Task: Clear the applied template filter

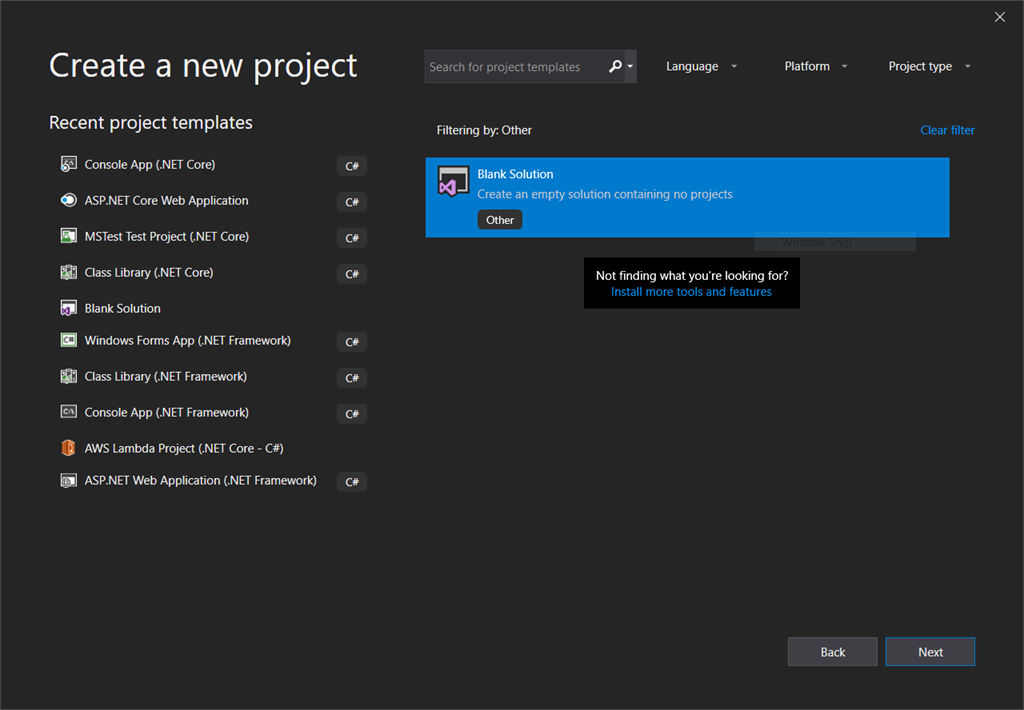Action: tap(947, 130)
